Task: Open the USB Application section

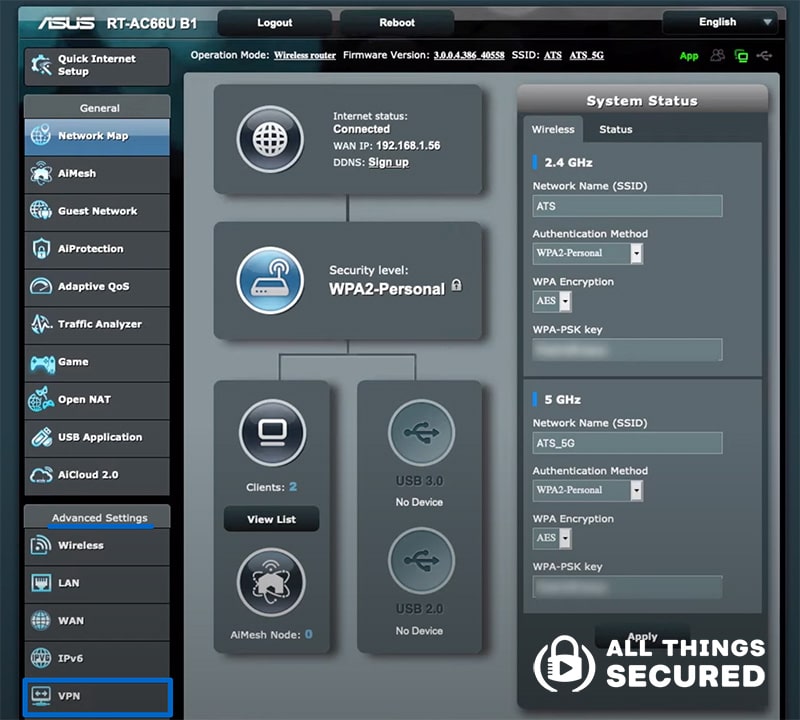Action: pyautogui.click(x=96, y=437)
